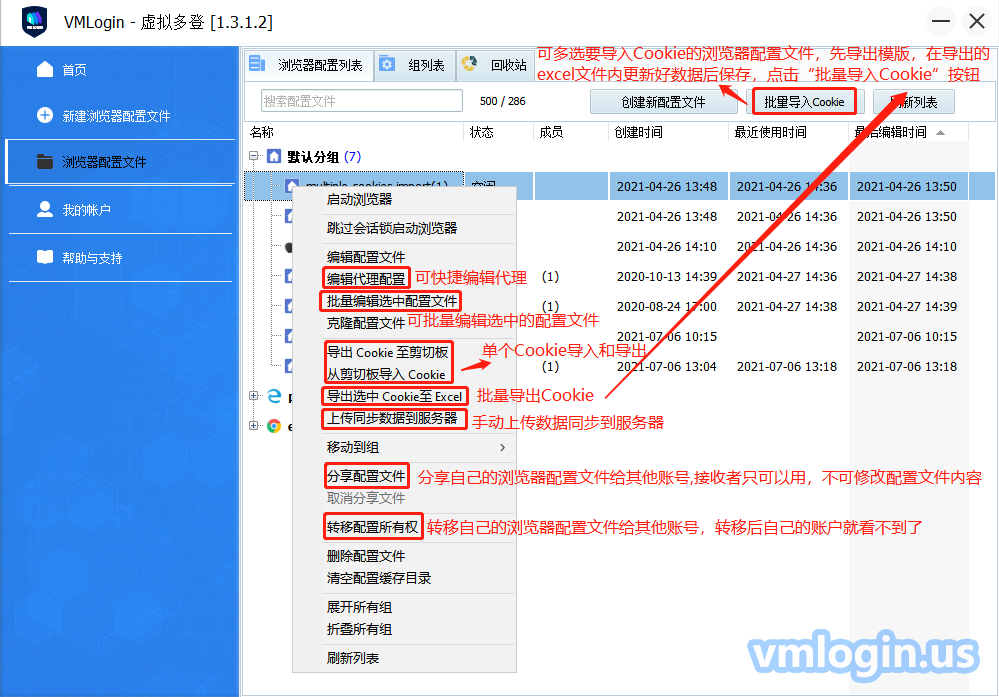Focus the 搜索配置文件 search field
Image resolution: width=999 pixels, height=697 pixels.
362,101
